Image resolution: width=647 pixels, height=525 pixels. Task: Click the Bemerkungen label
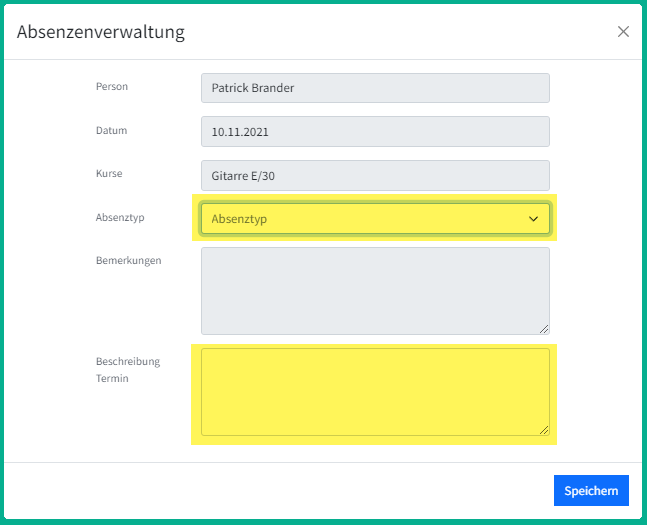[x=128, y=260]
